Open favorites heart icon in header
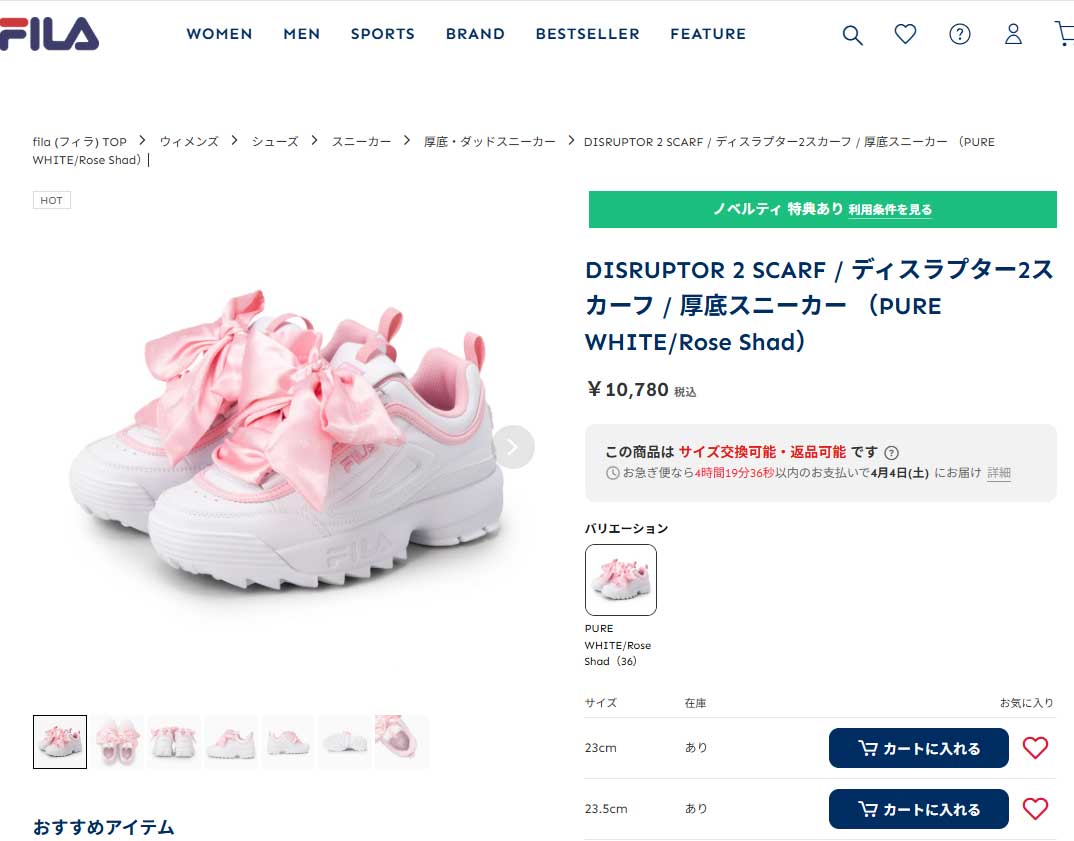This screenshot has height=841, width=1074. (x=905, y=35)
